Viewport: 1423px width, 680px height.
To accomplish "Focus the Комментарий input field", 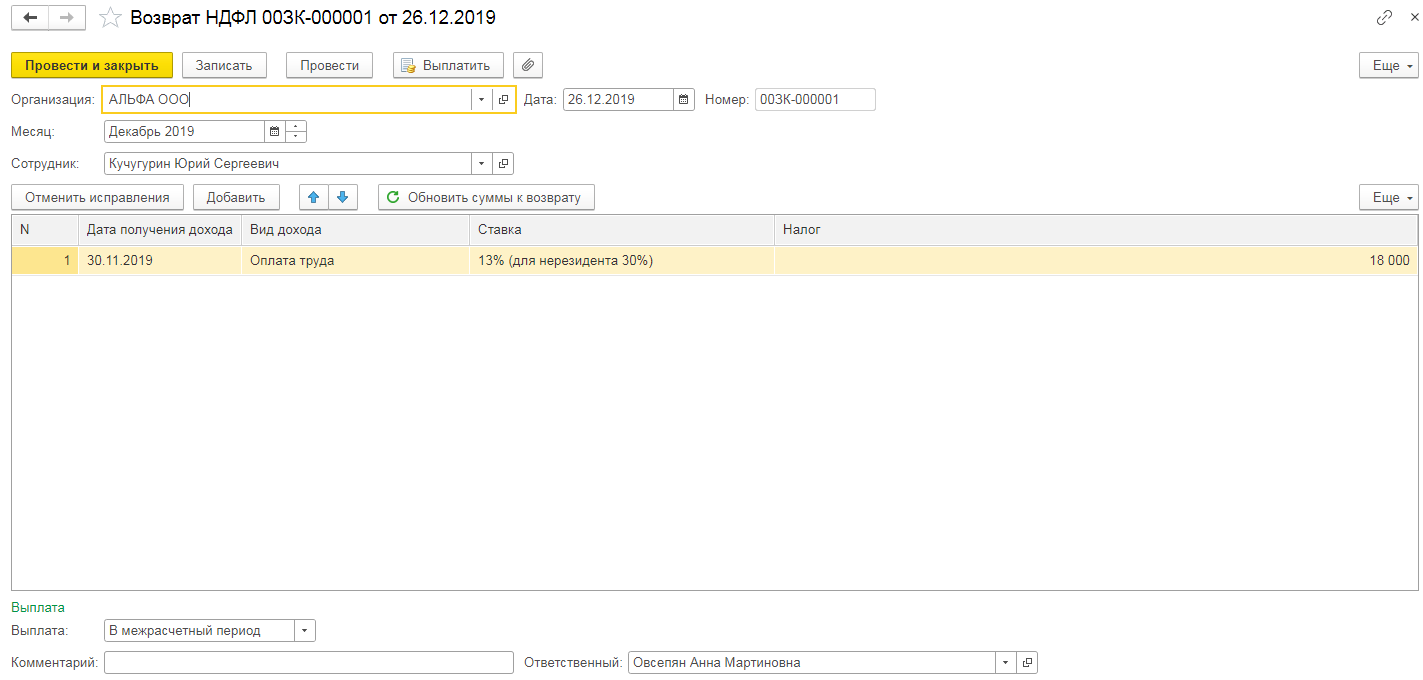I will [308, 662].
